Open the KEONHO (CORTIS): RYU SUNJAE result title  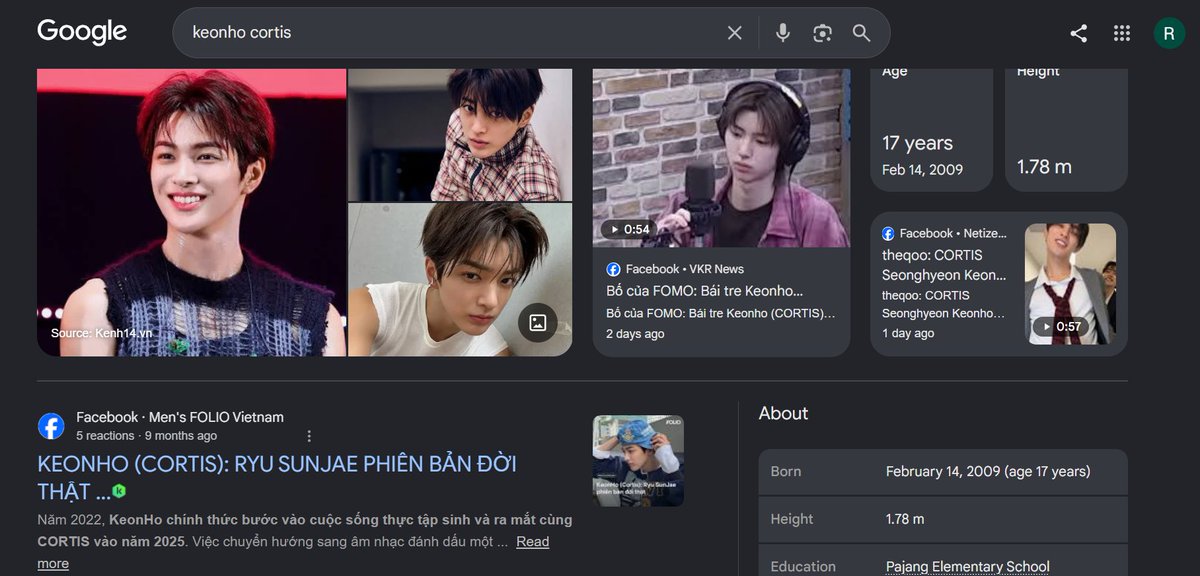(277, 477)
